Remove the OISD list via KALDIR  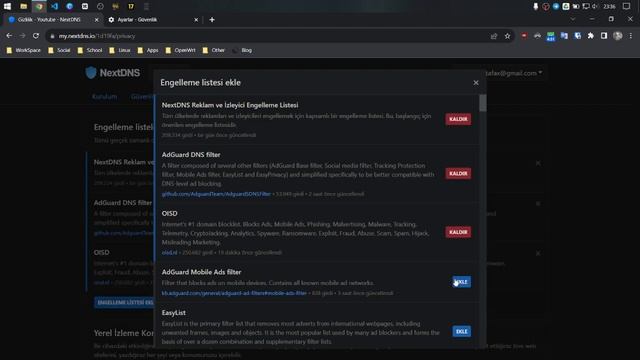coord(458,232)
